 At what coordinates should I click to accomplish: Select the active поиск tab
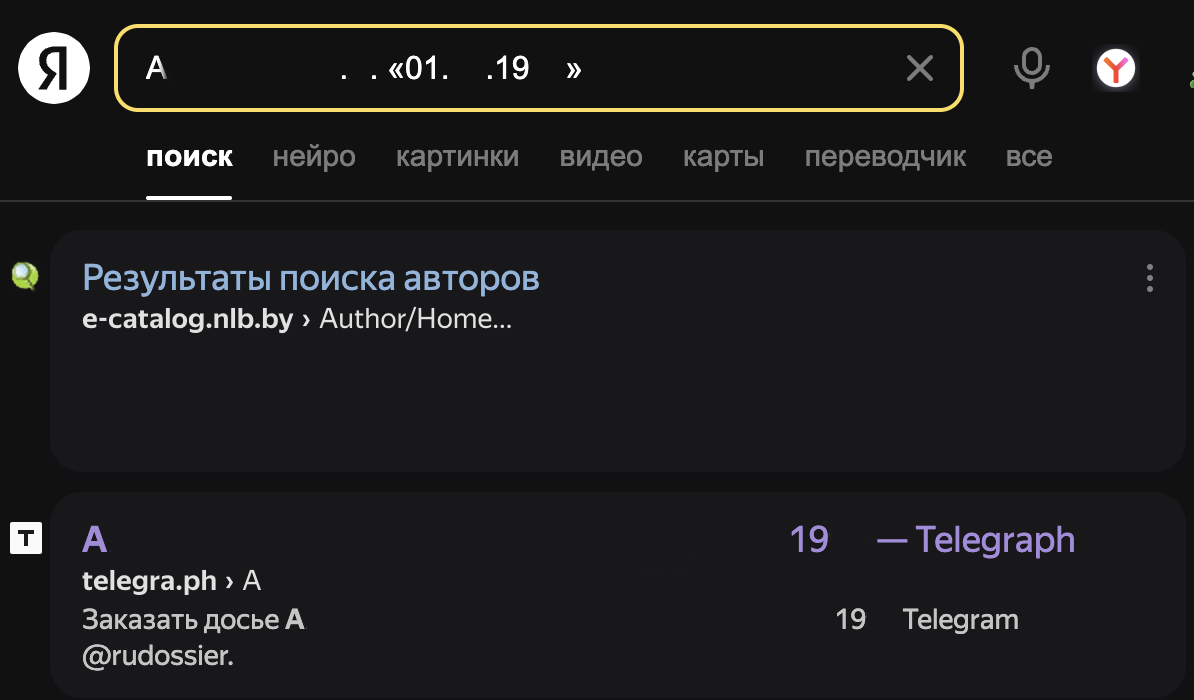pos(189,156)
